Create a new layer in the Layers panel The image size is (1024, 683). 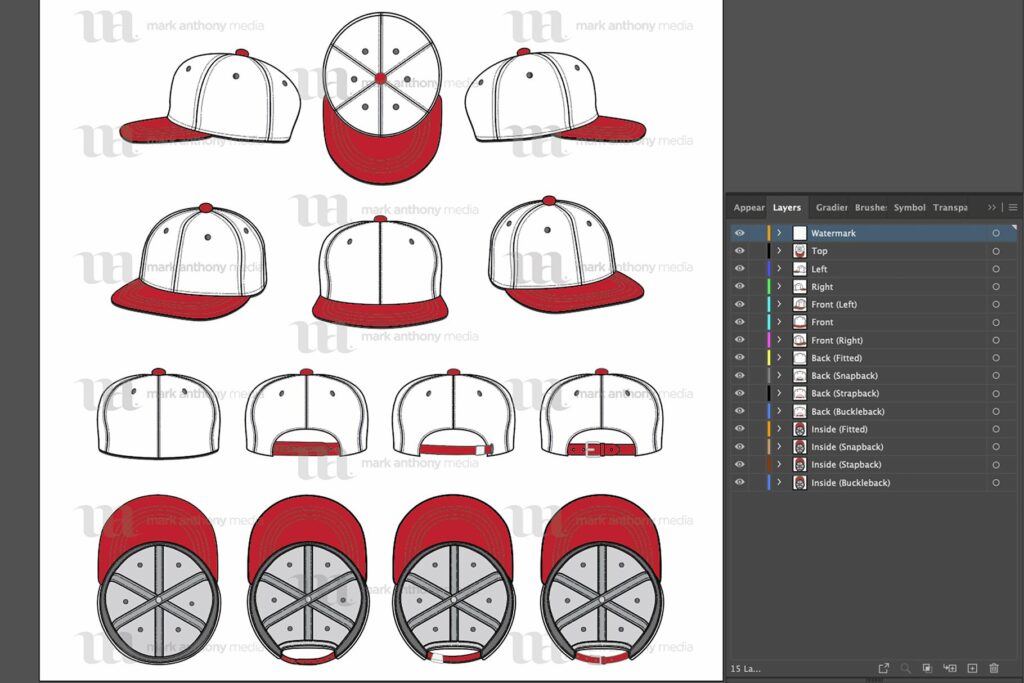pyautogui.click(x=971, y=667)
